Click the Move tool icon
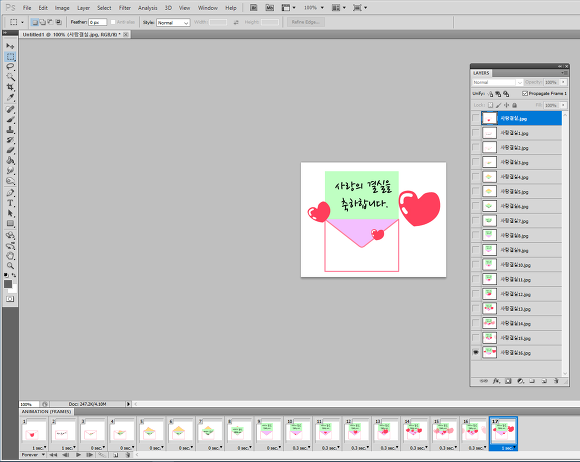This screenshot has height=462, width=580. [10, 46]
